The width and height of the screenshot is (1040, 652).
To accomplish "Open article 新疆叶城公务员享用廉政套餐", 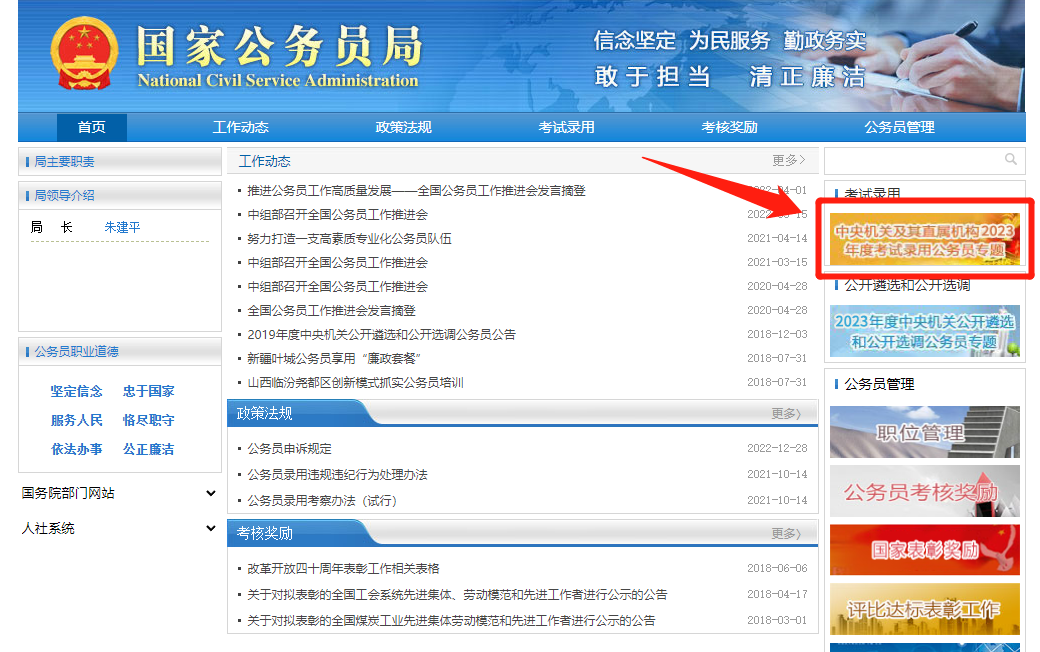I will pos(334,358).
